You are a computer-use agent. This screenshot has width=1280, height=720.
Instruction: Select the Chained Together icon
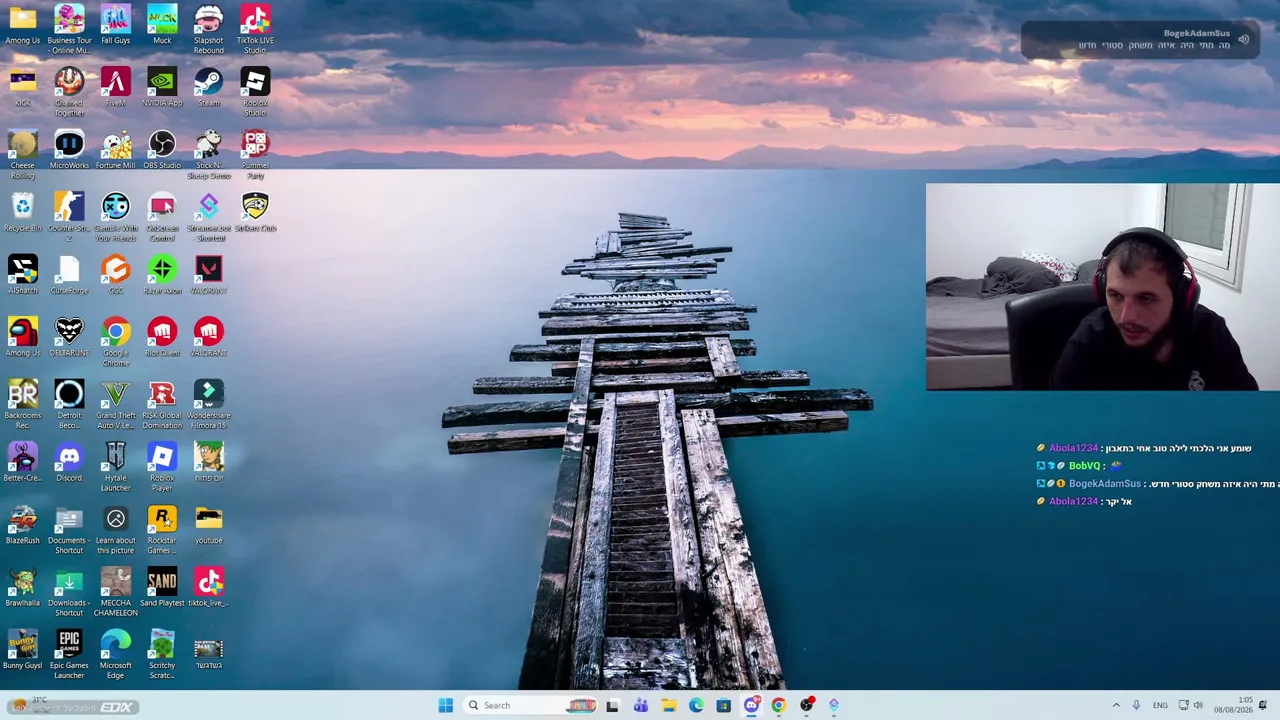coord(69,92)
